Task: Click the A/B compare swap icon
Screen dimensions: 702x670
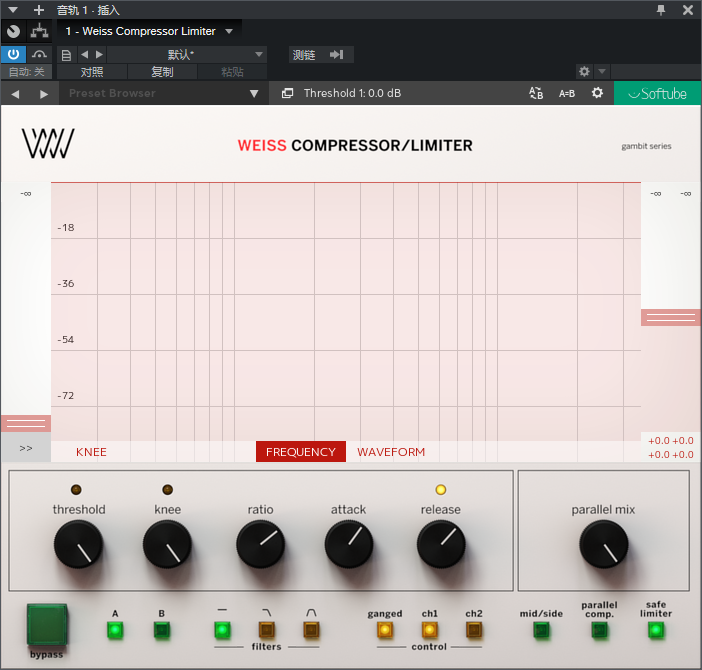Action: (x=536, y=93)
